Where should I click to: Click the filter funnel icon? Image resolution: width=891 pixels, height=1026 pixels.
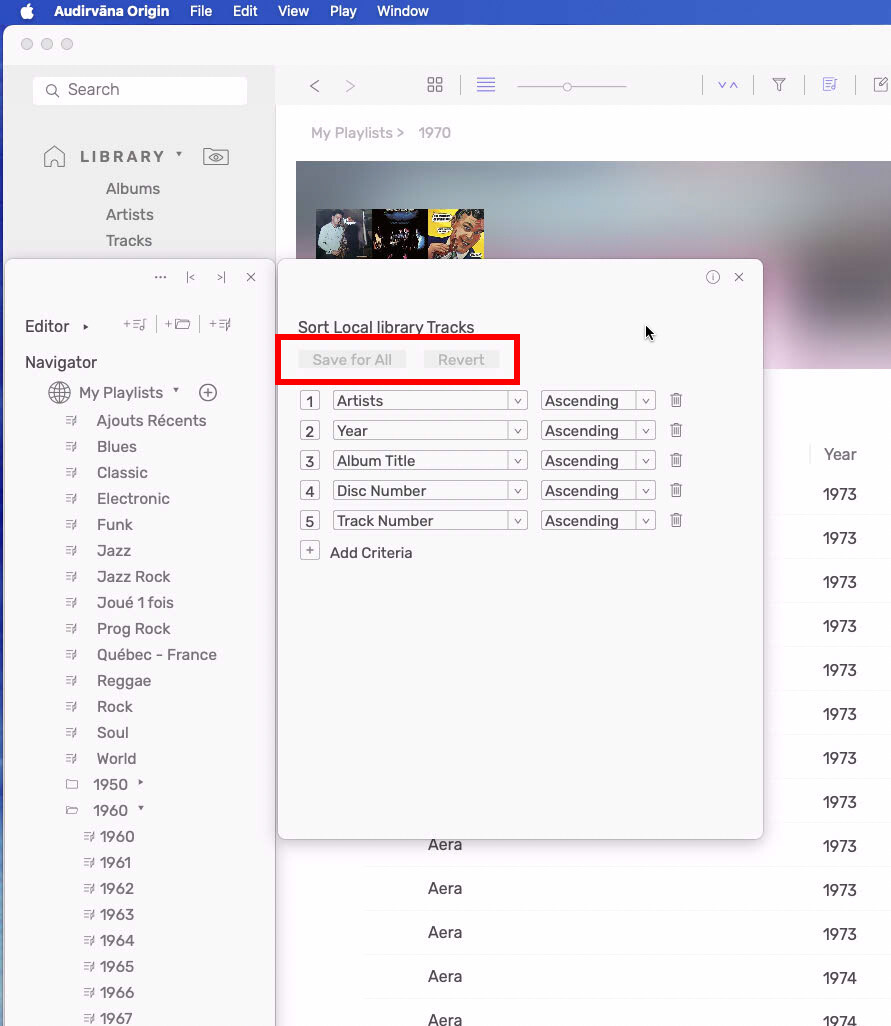(x=779, y=86)
